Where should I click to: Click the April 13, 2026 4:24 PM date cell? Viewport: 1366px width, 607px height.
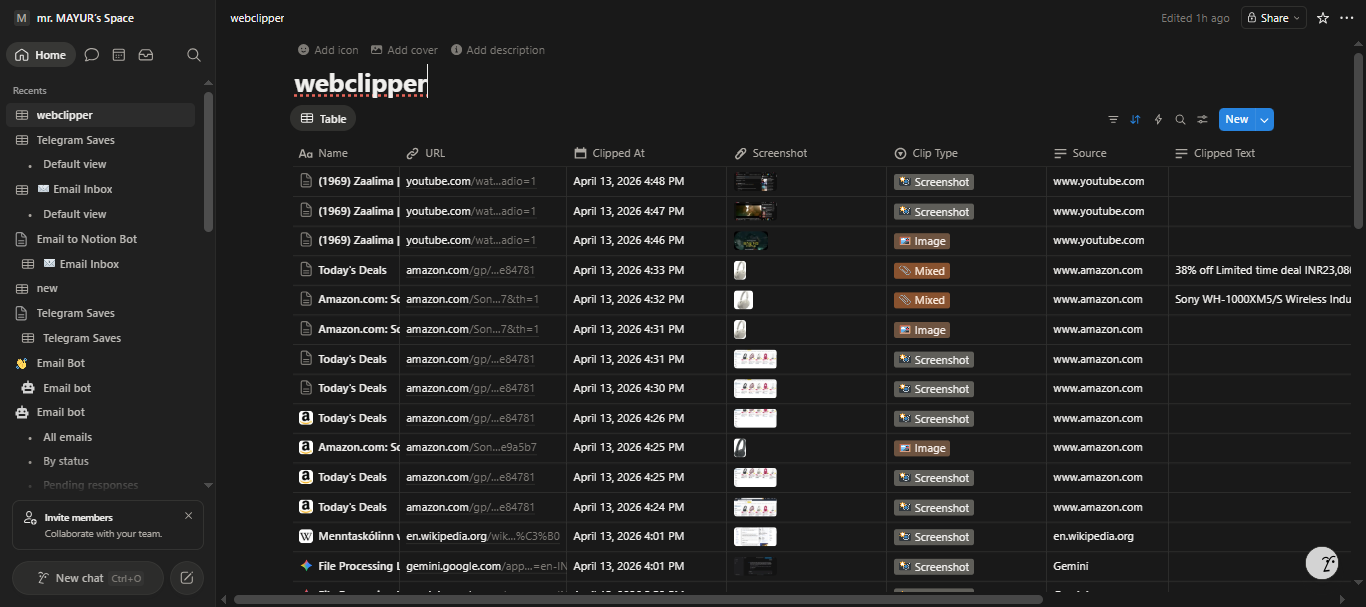[646, 507]
